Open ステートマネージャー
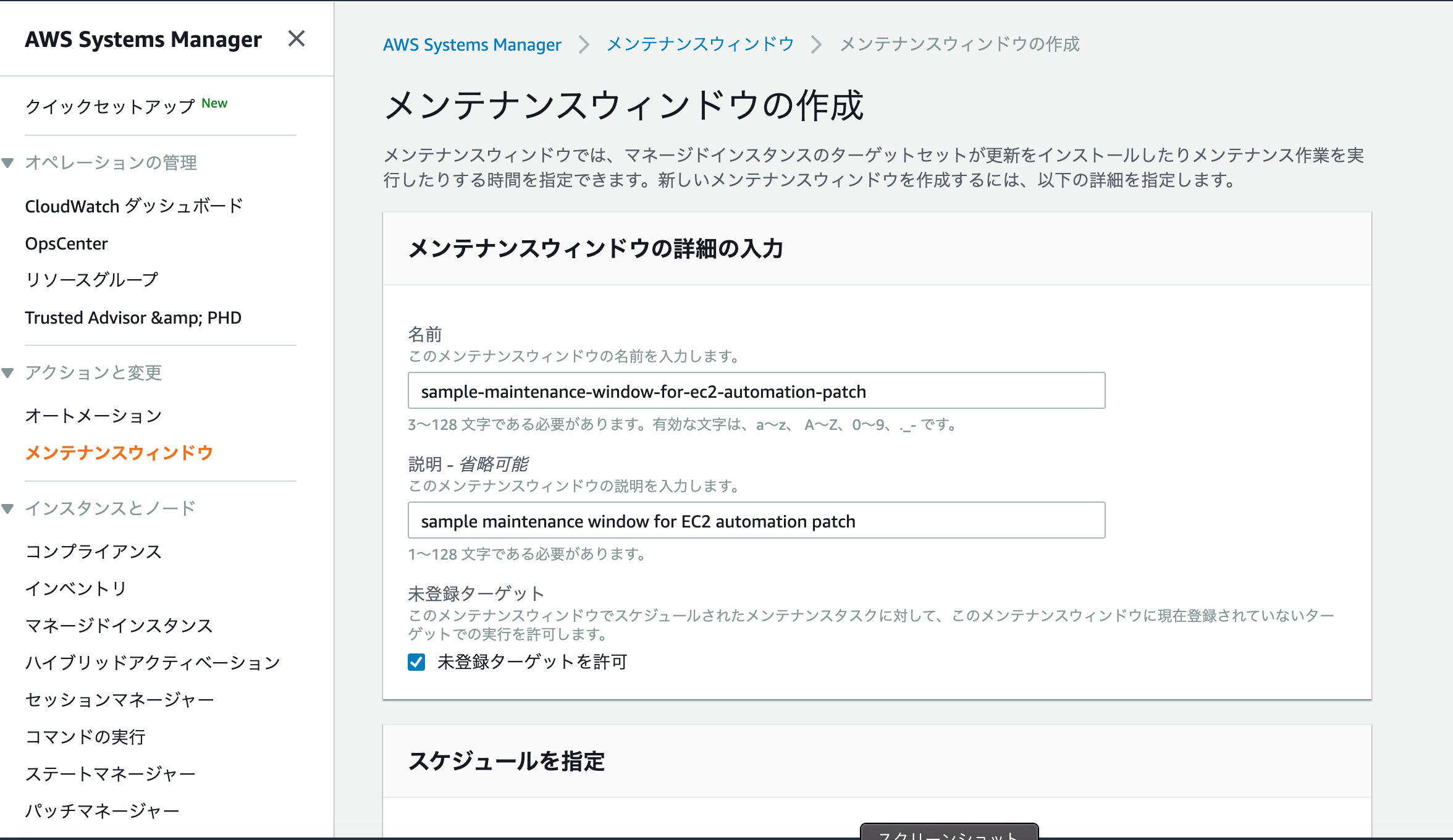Image resolution: width=1453 pixels, height=840 pixels. [110, 774]
